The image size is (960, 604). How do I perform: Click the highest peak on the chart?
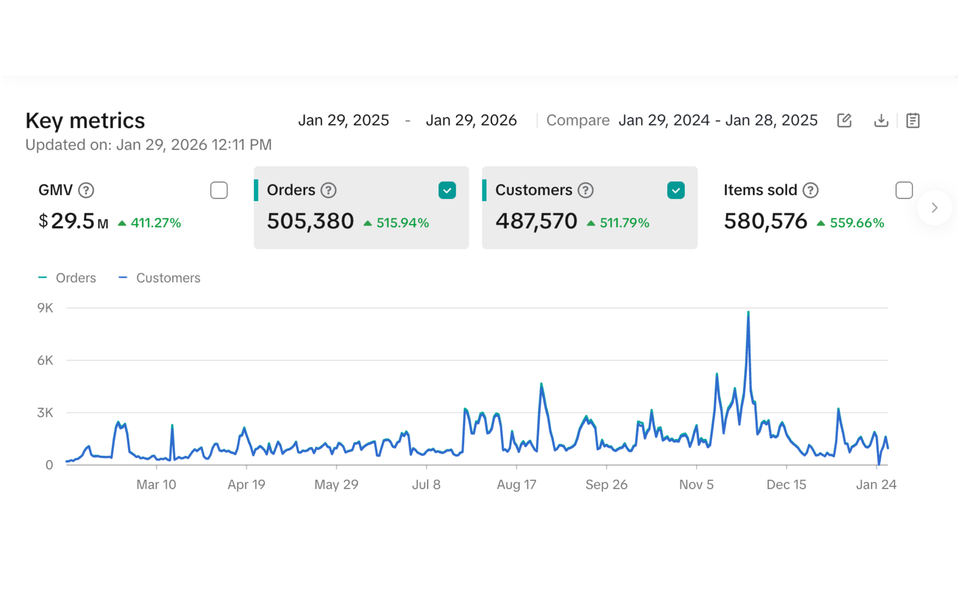[748, 313]
